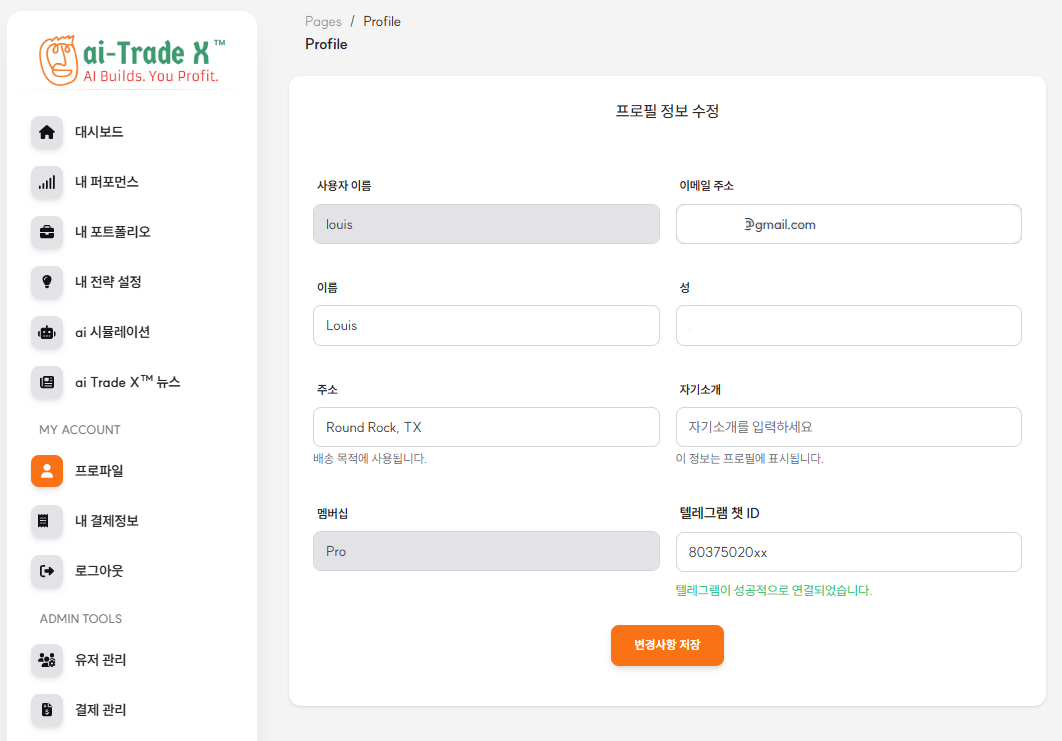This screenshot has height=741, width=1062.
Task: Click the 자기소개 text field
Action: pos(848,426)
